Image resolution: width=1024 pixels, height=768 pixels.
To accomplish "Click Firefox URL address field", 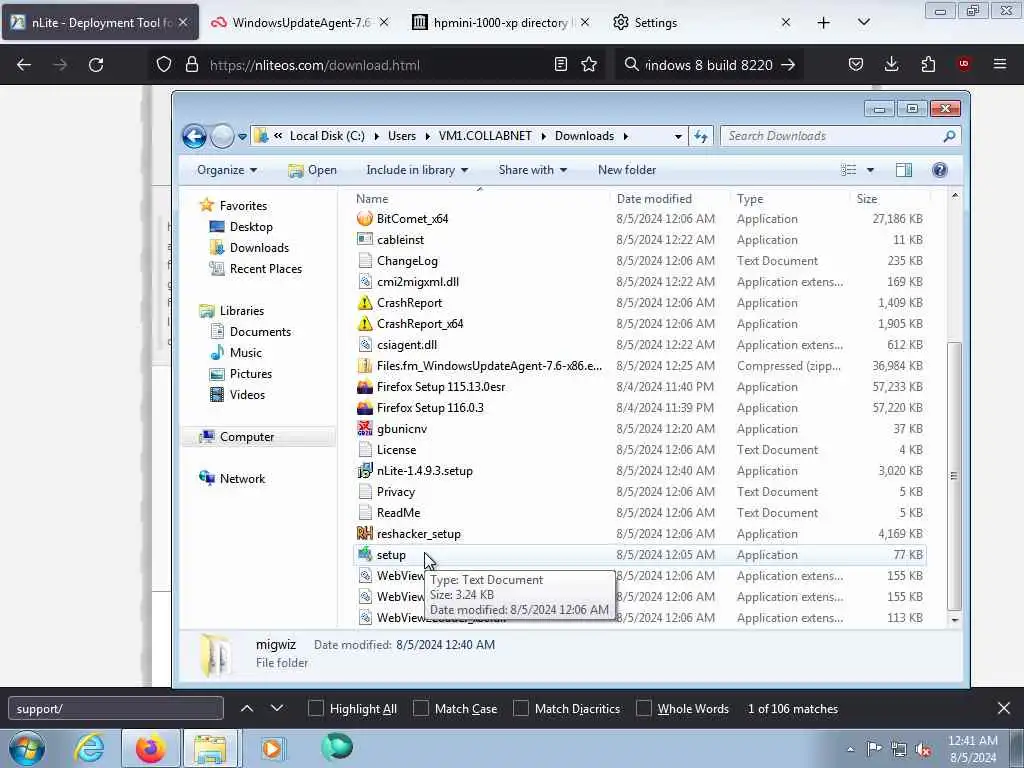I will tap(376, 65).
